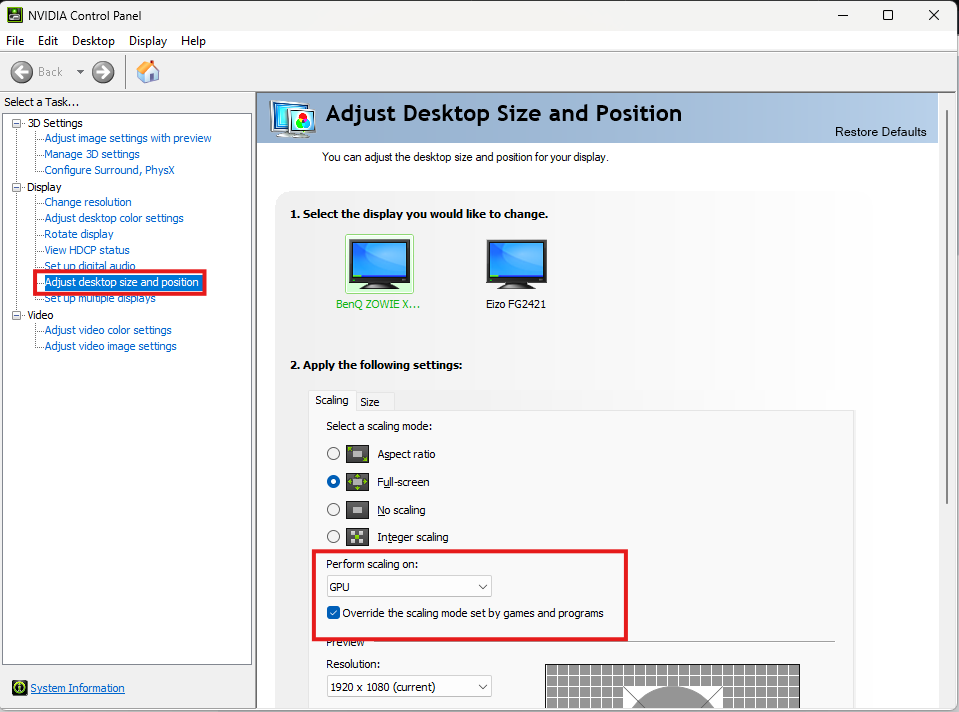Open Adjust desktop color settings
Viewport: 959px width, 712px height.
click(114, 218)
